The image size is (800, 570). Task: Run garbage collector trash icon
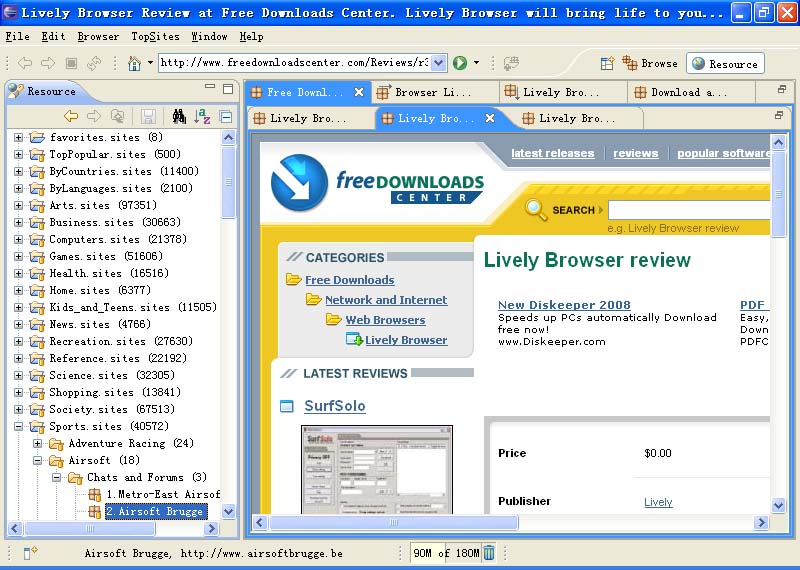489,553
